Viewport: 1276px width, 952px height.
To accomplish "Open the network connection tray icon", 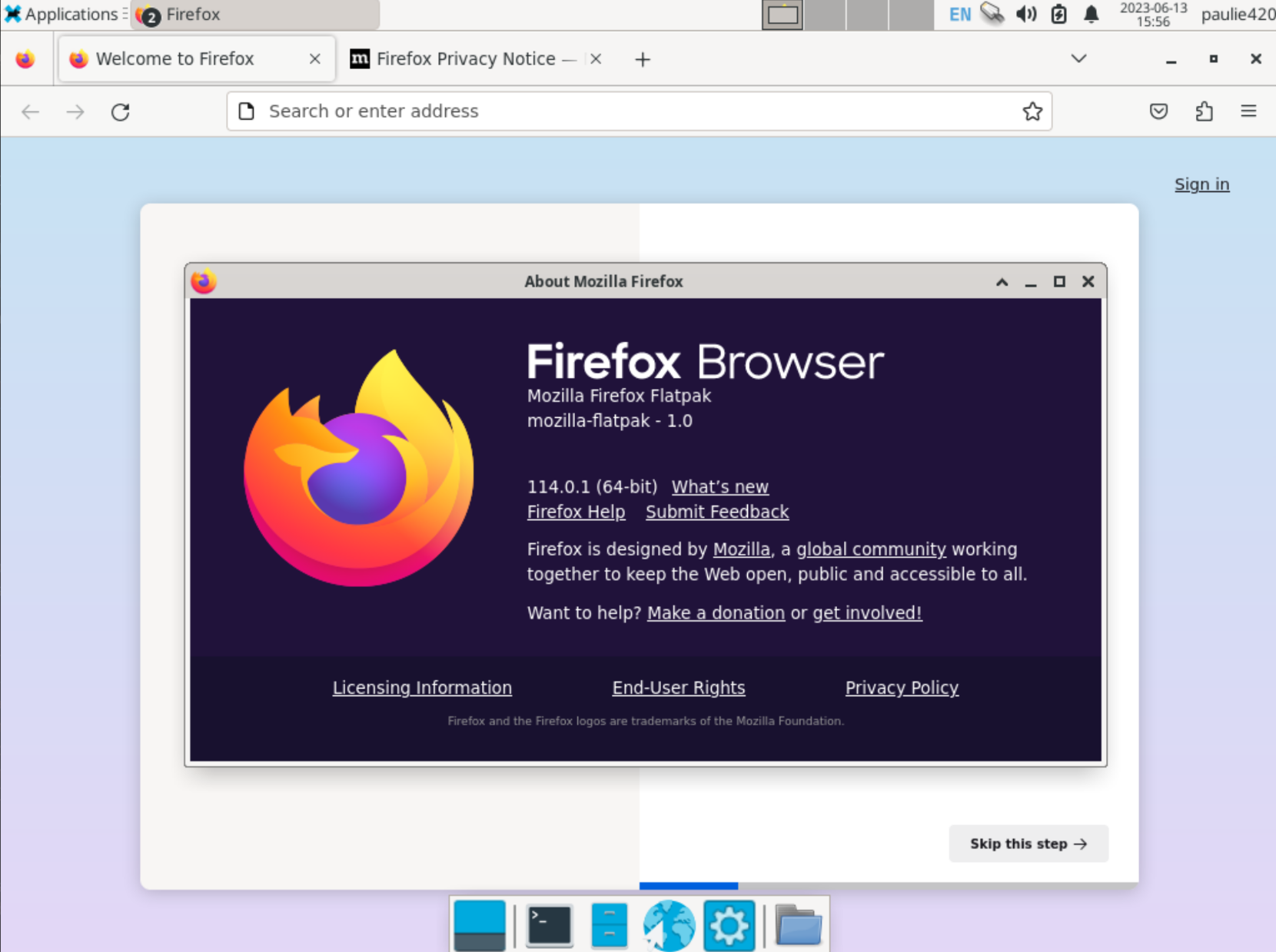I will (992, 14).
